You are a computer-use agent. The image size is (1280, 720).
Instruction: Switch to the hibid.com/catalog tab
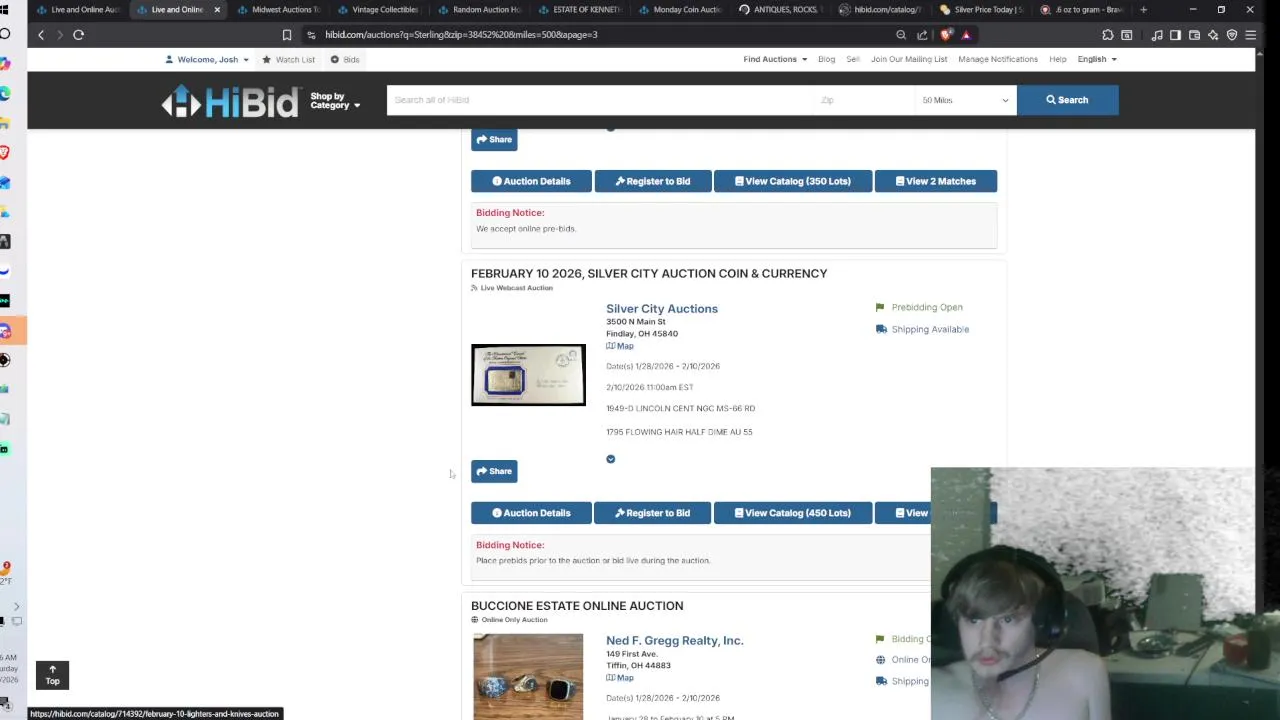click(880, 10)
